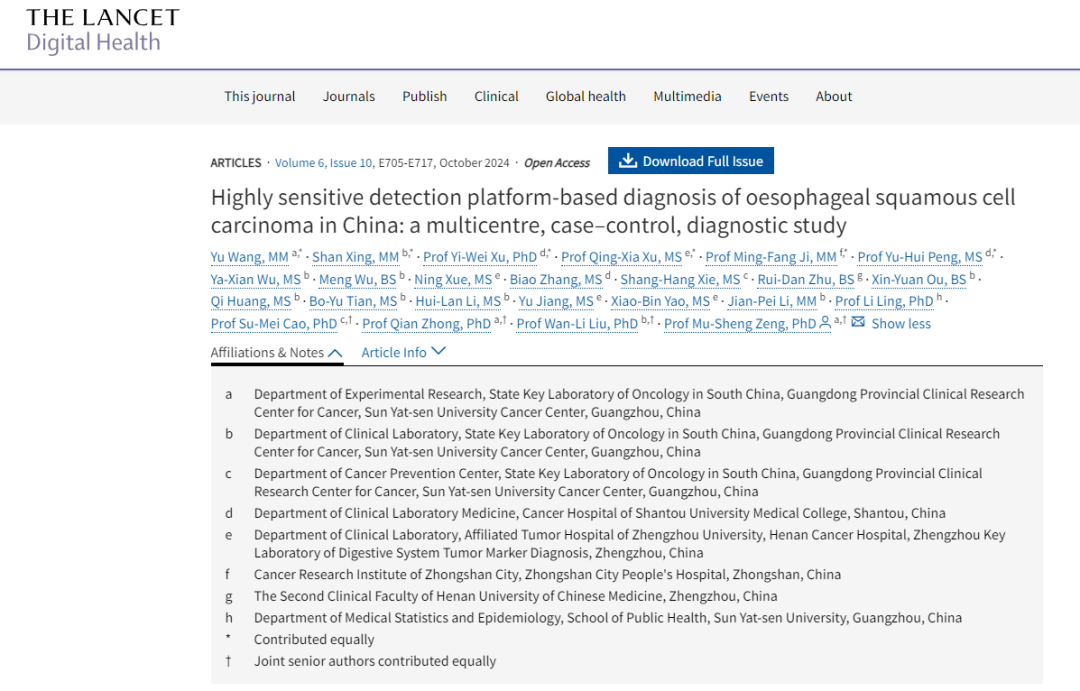Click the Download Full Issue button
The image size is (1080, 691).
tap(691, 161)
